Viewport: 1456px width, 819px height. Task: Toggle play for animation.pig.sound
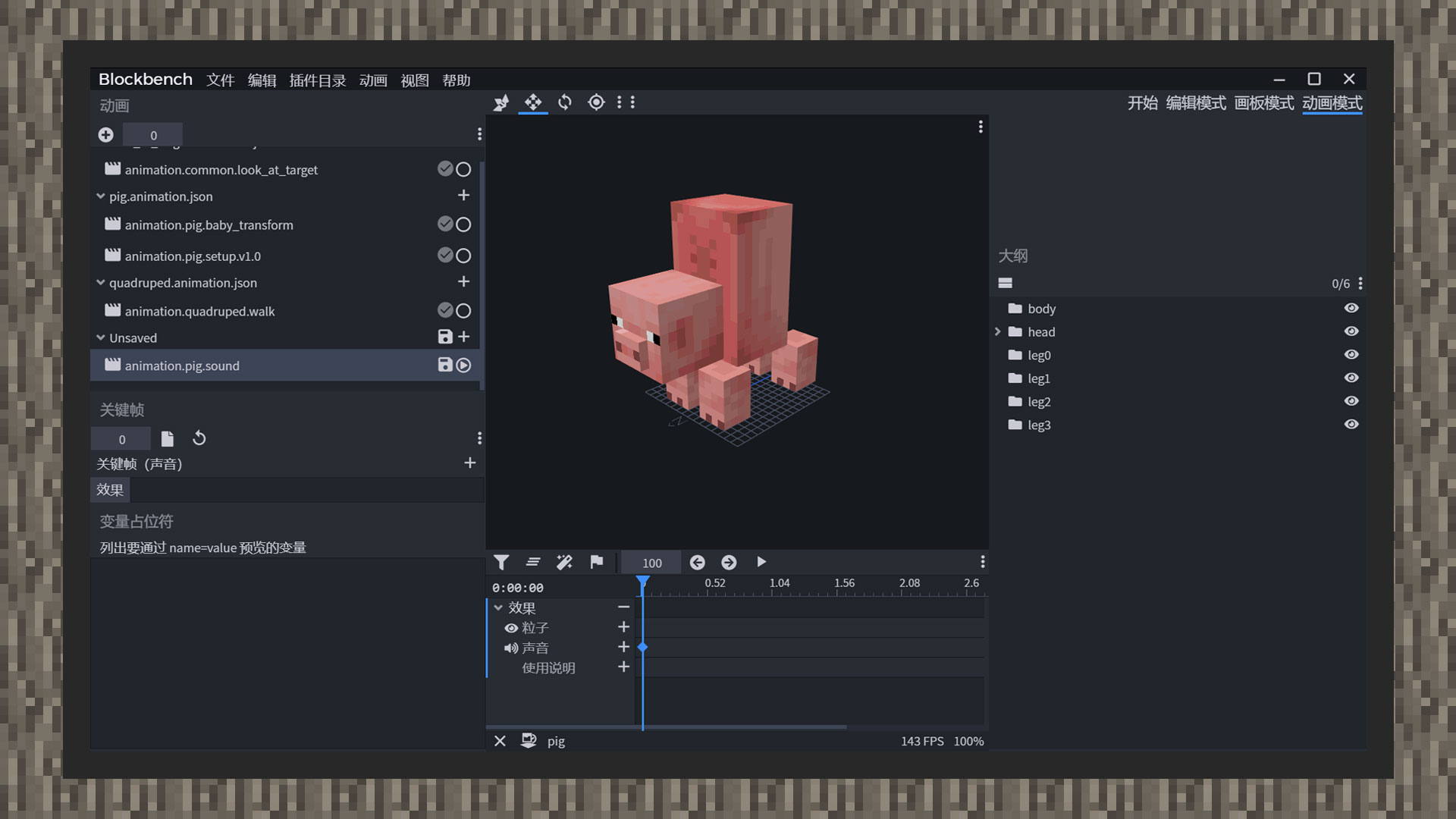point(463,366)
